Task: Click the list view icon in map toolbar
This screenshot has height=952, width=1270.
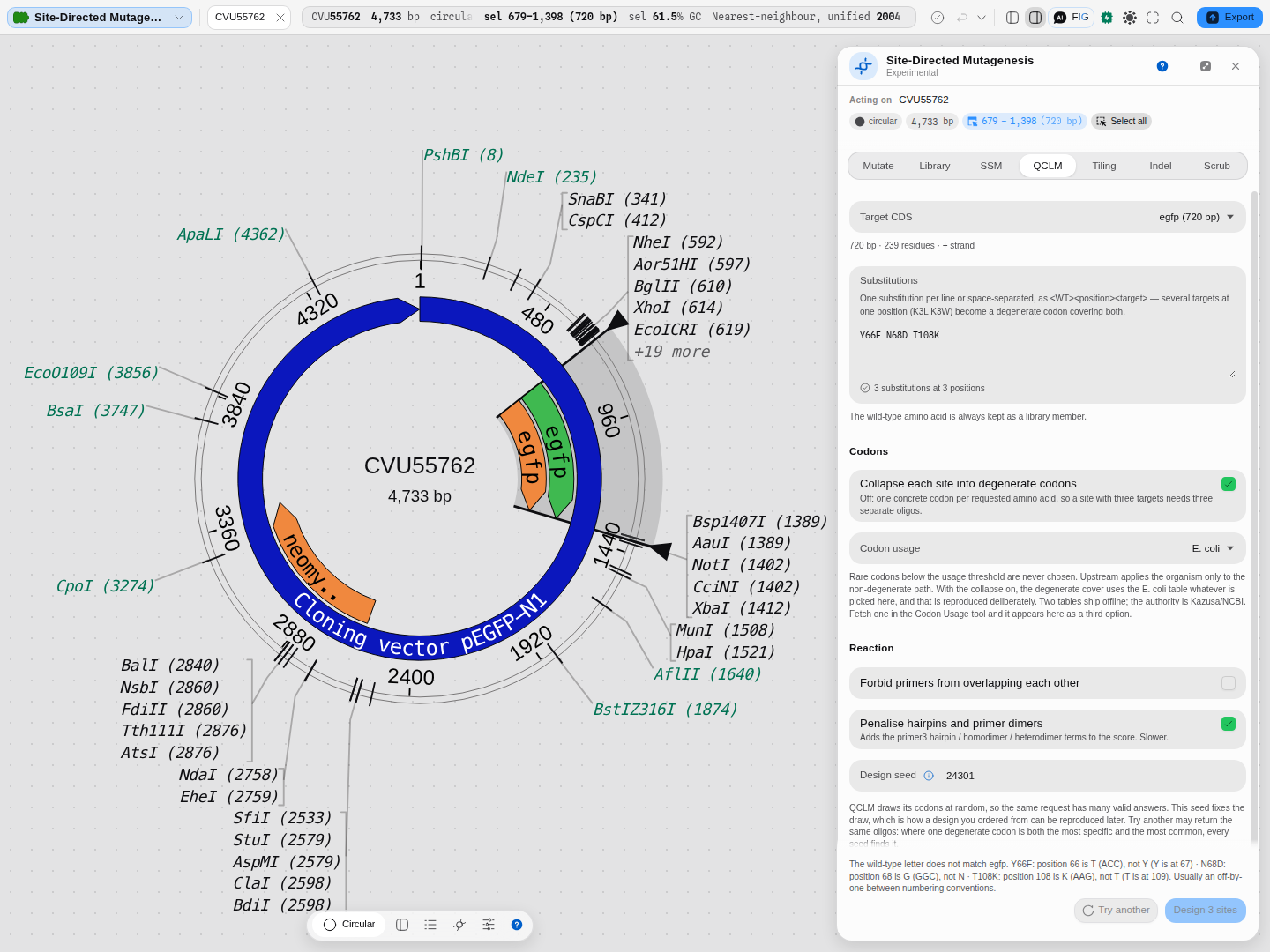Action: [430, 925]
